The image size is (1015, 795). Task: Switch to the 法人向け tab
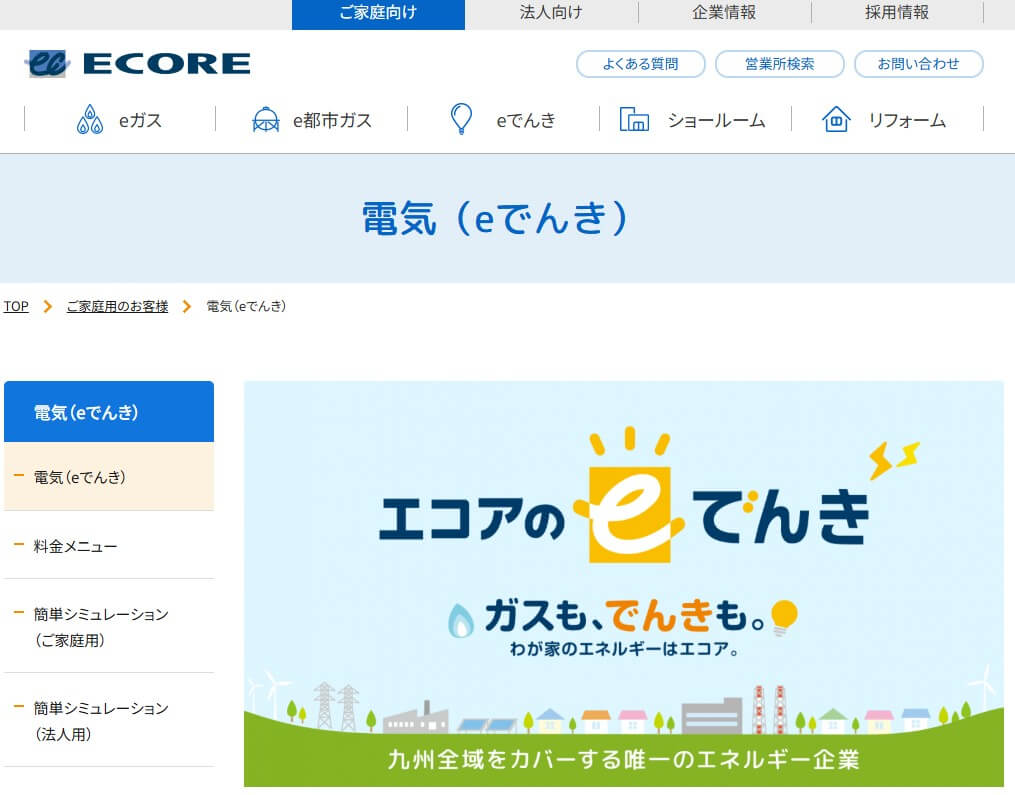pyautogui.click(x=551, y=13)
